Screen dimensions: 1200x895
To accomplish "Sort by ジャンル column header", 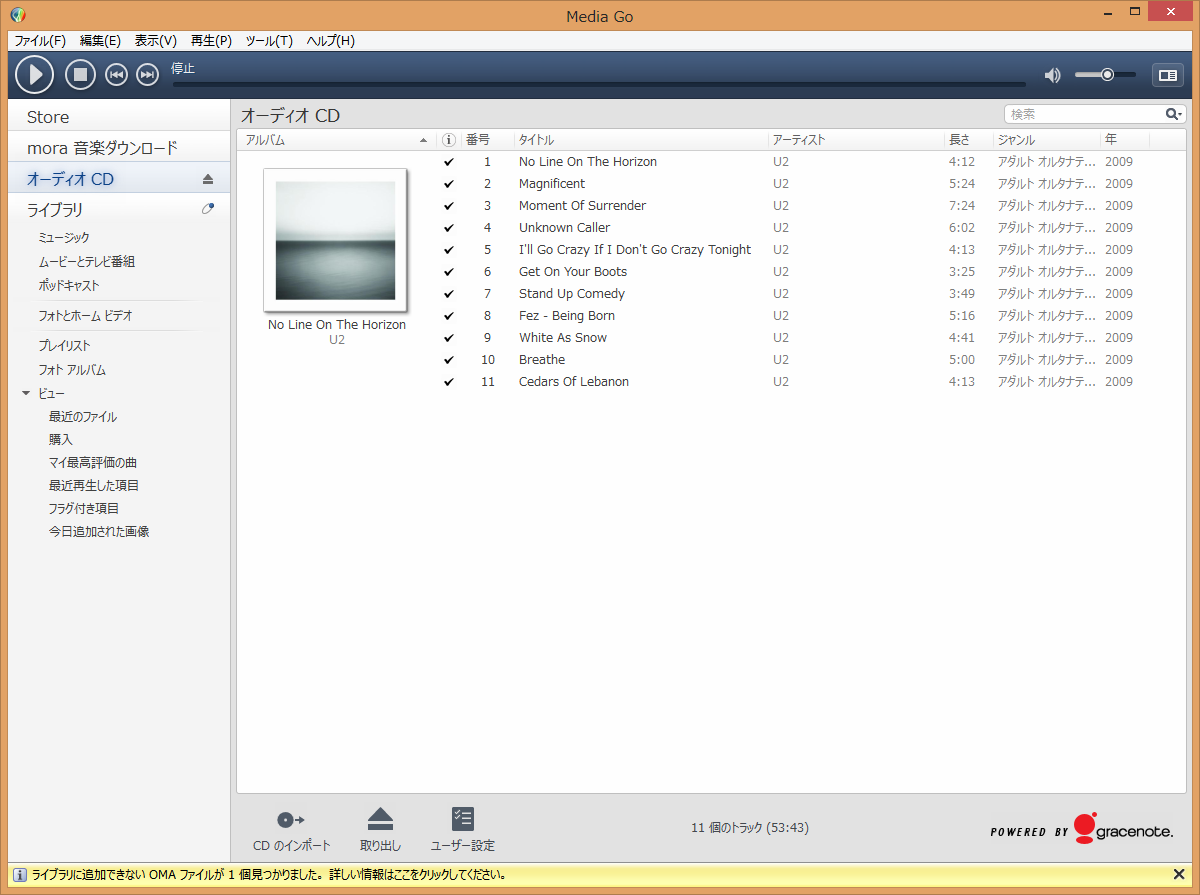I will pos(1047,140).
